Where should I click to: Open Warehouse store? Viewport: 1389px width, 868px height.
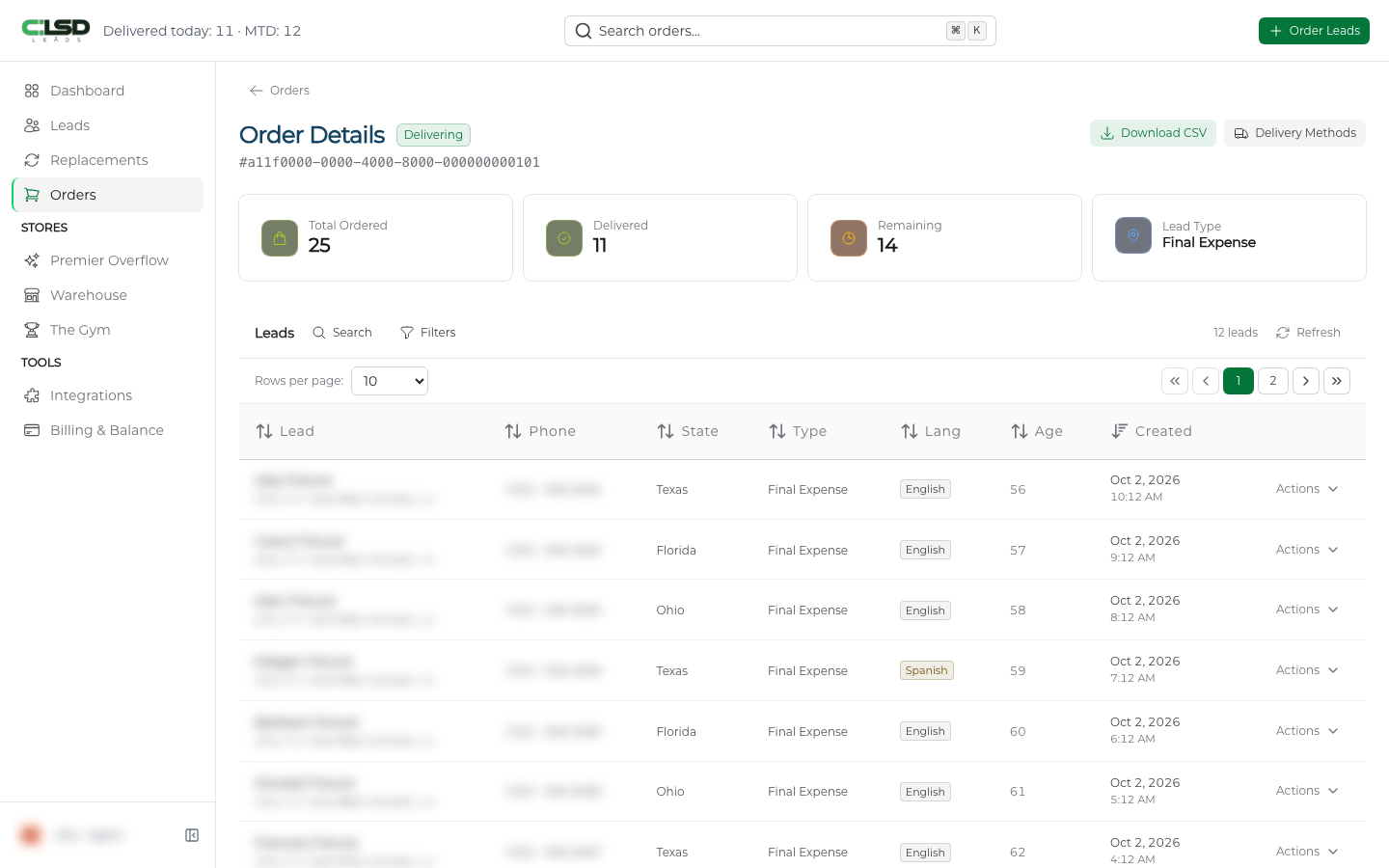tap(107, 295)
